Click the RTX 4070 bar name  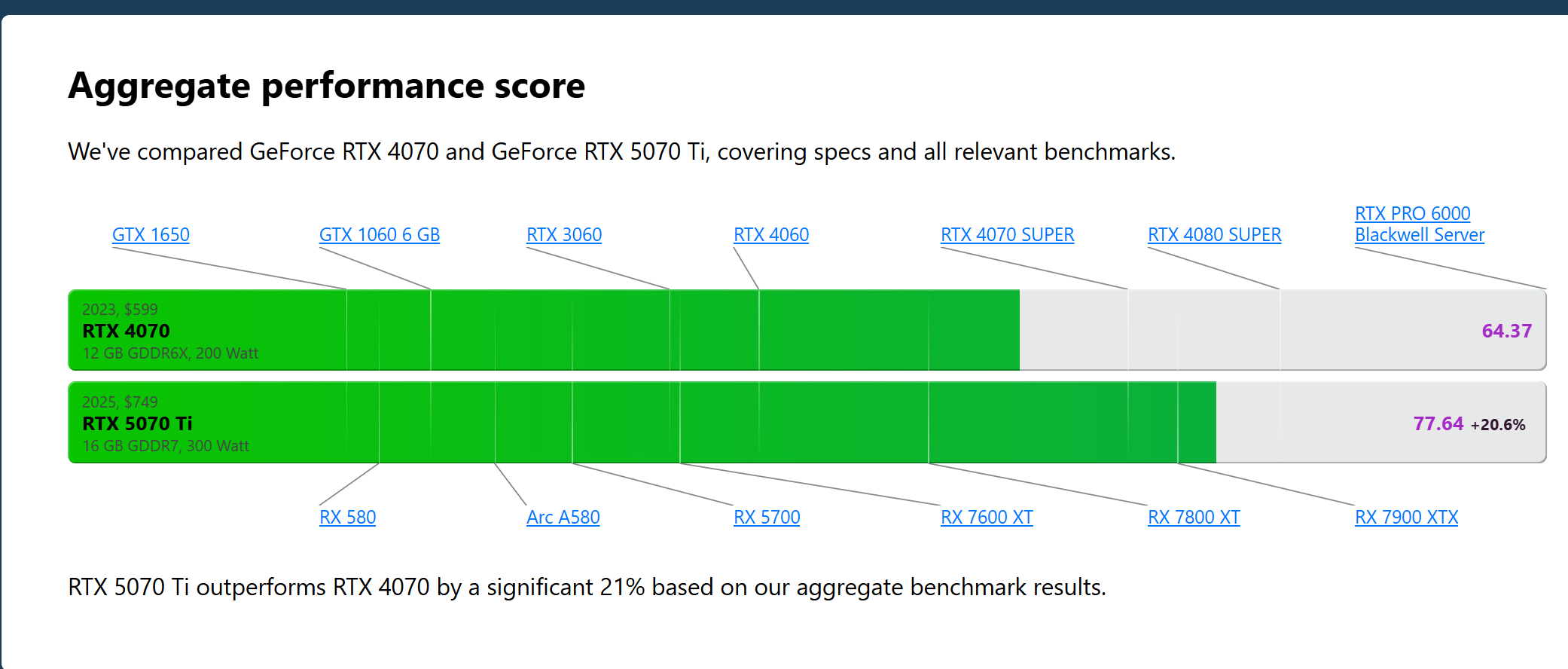[x=126, y=331]
